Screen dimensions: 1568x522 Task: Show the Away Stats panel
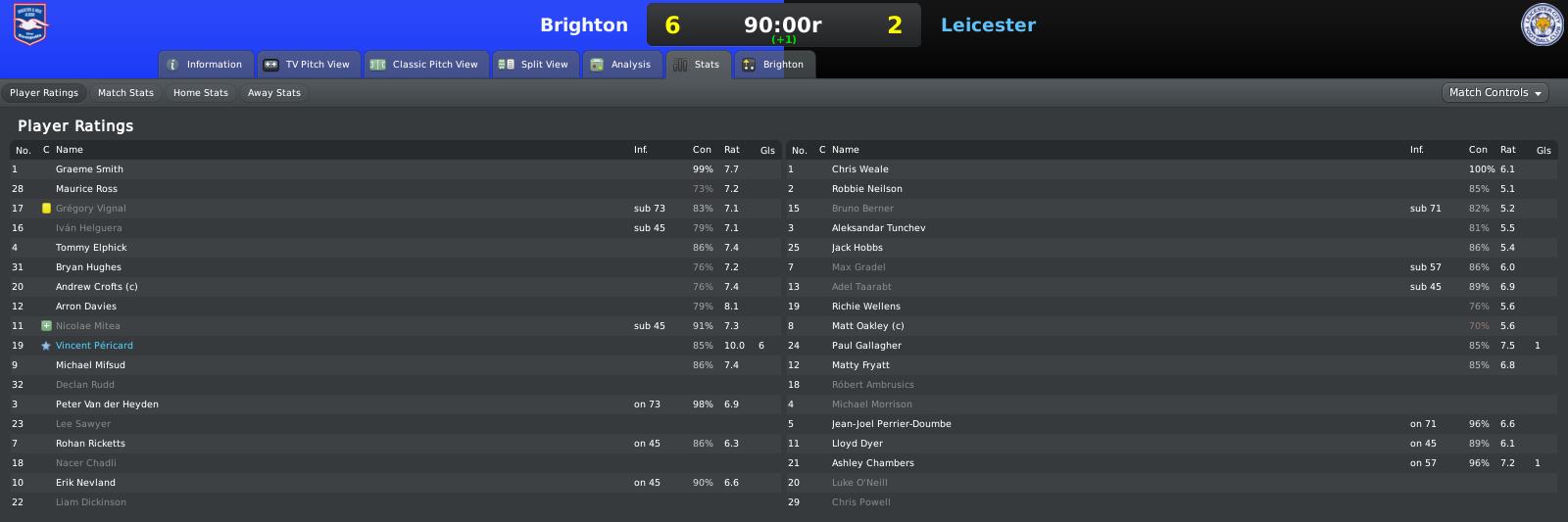(274, 93)
